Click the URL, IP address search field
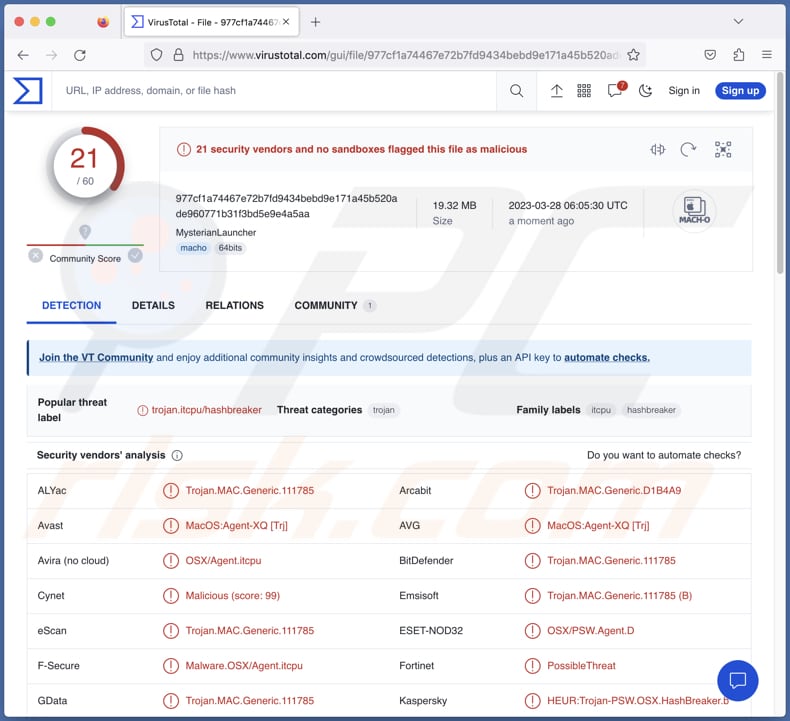The height and width of the screenshot is (721, 790). (275, 91)
